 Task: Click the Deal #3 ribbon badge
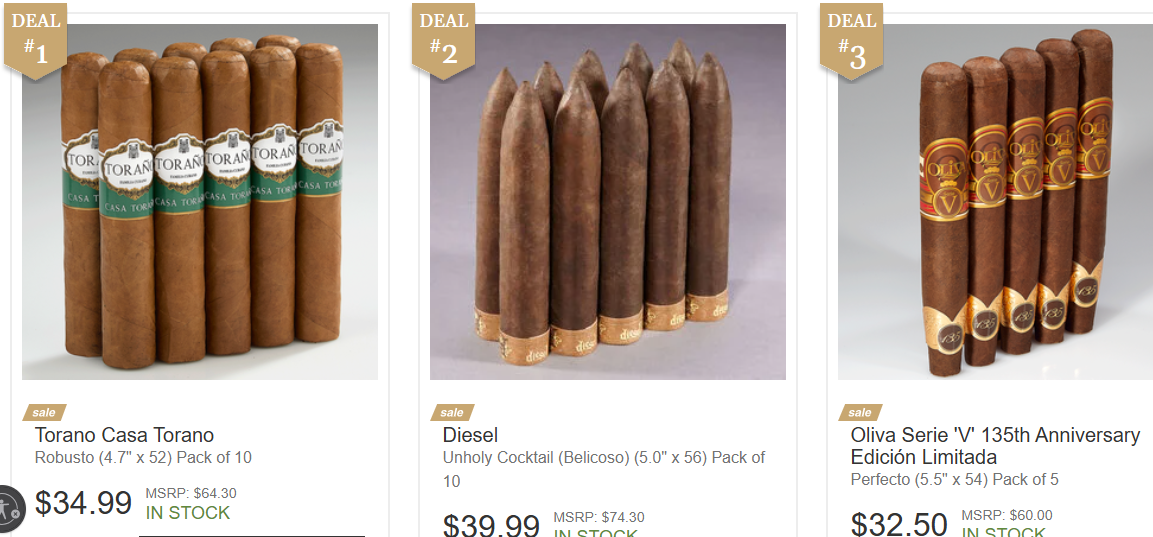pyautogui.click(x=852, y=39)
